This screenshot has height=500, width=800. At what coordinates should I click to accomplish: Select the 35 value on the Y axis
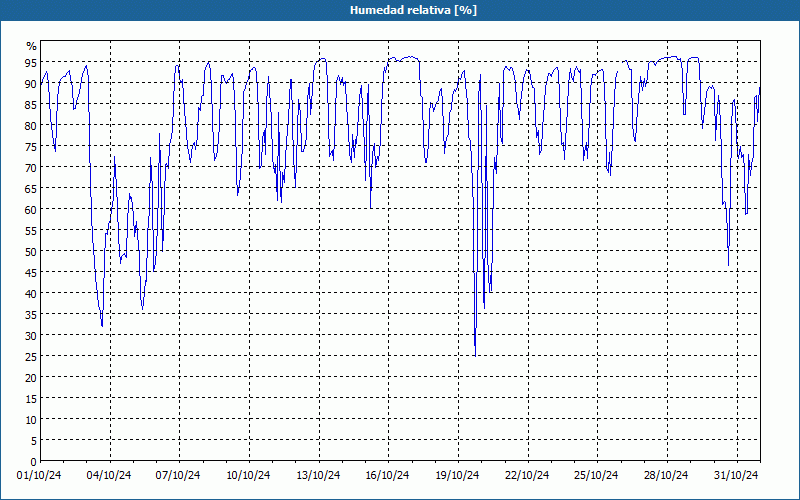coord(31,315)
